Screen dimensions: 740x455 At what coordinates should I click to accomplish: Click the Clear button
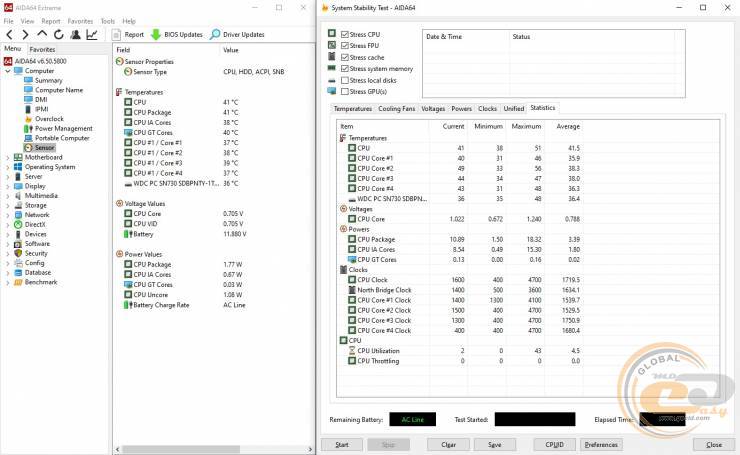[x=448, y=445]
